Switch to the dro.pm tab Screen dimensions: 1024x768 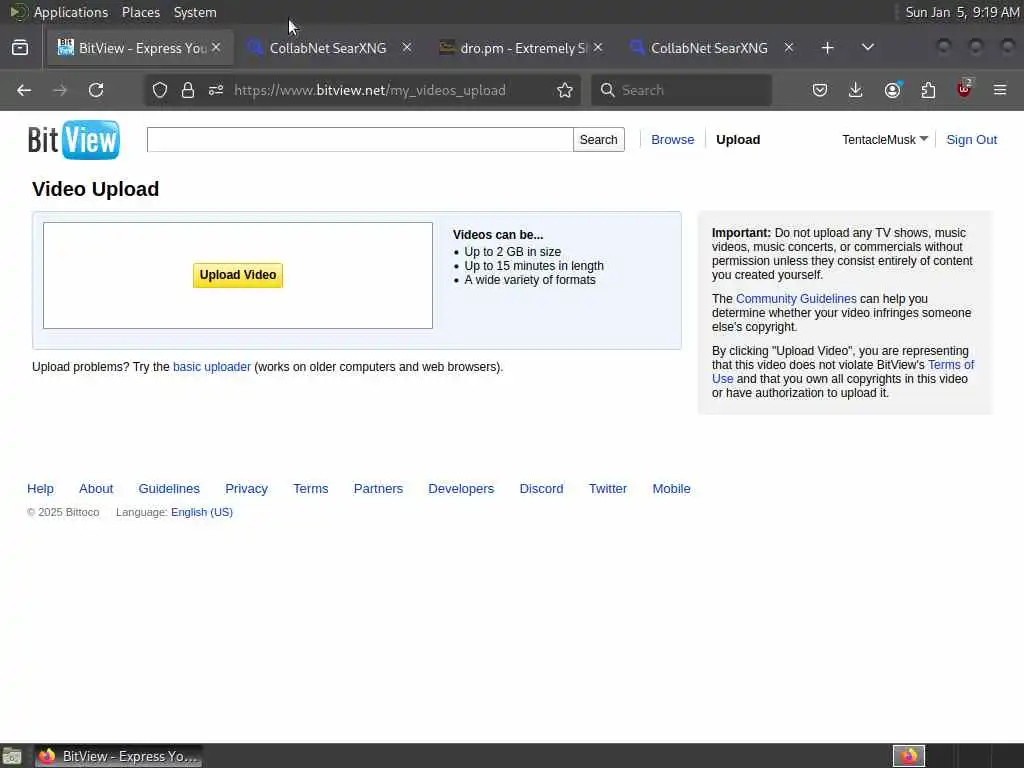522,48
